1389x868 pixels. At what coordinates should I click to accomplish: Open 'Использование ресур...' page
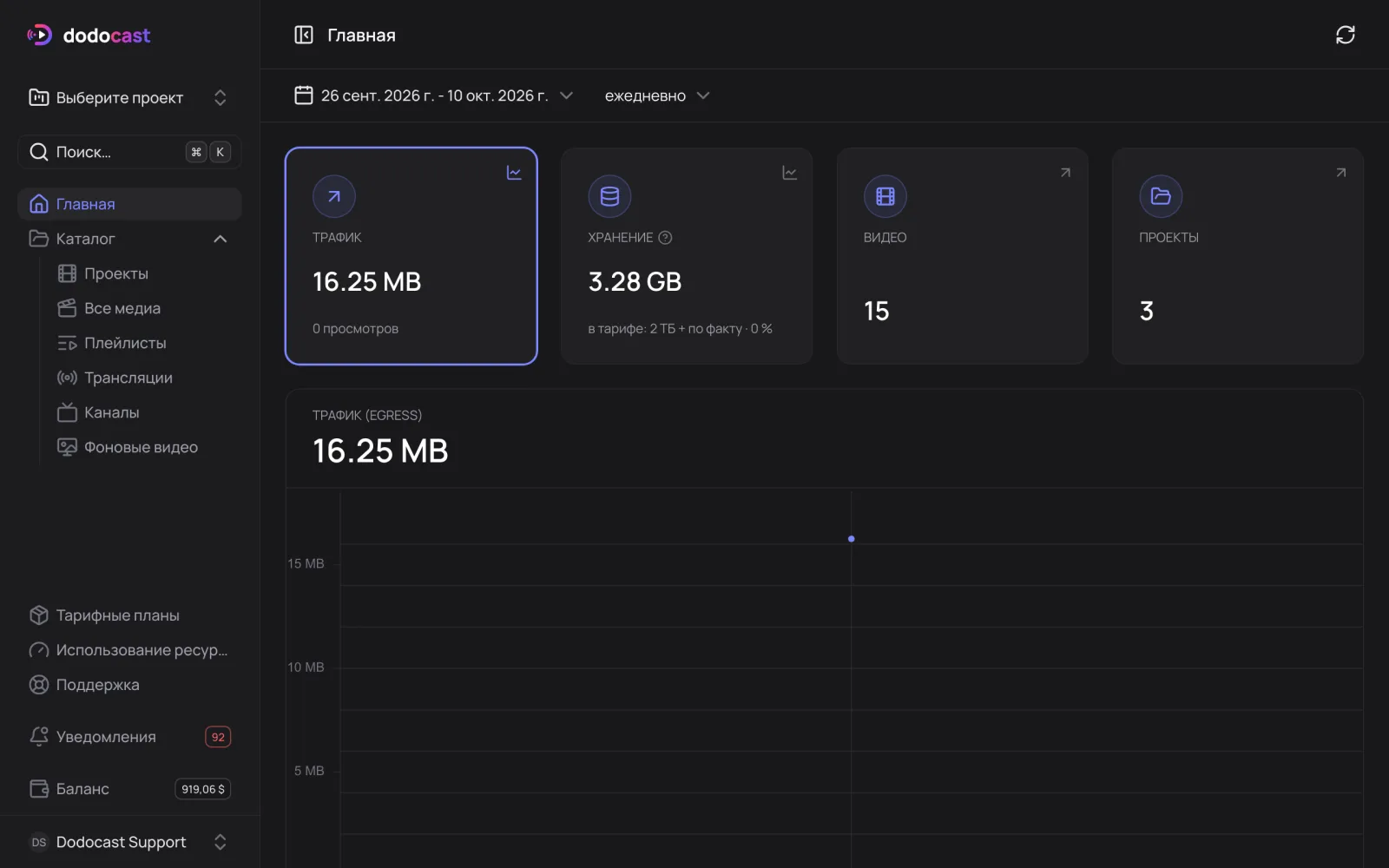[x=129, y=650]
